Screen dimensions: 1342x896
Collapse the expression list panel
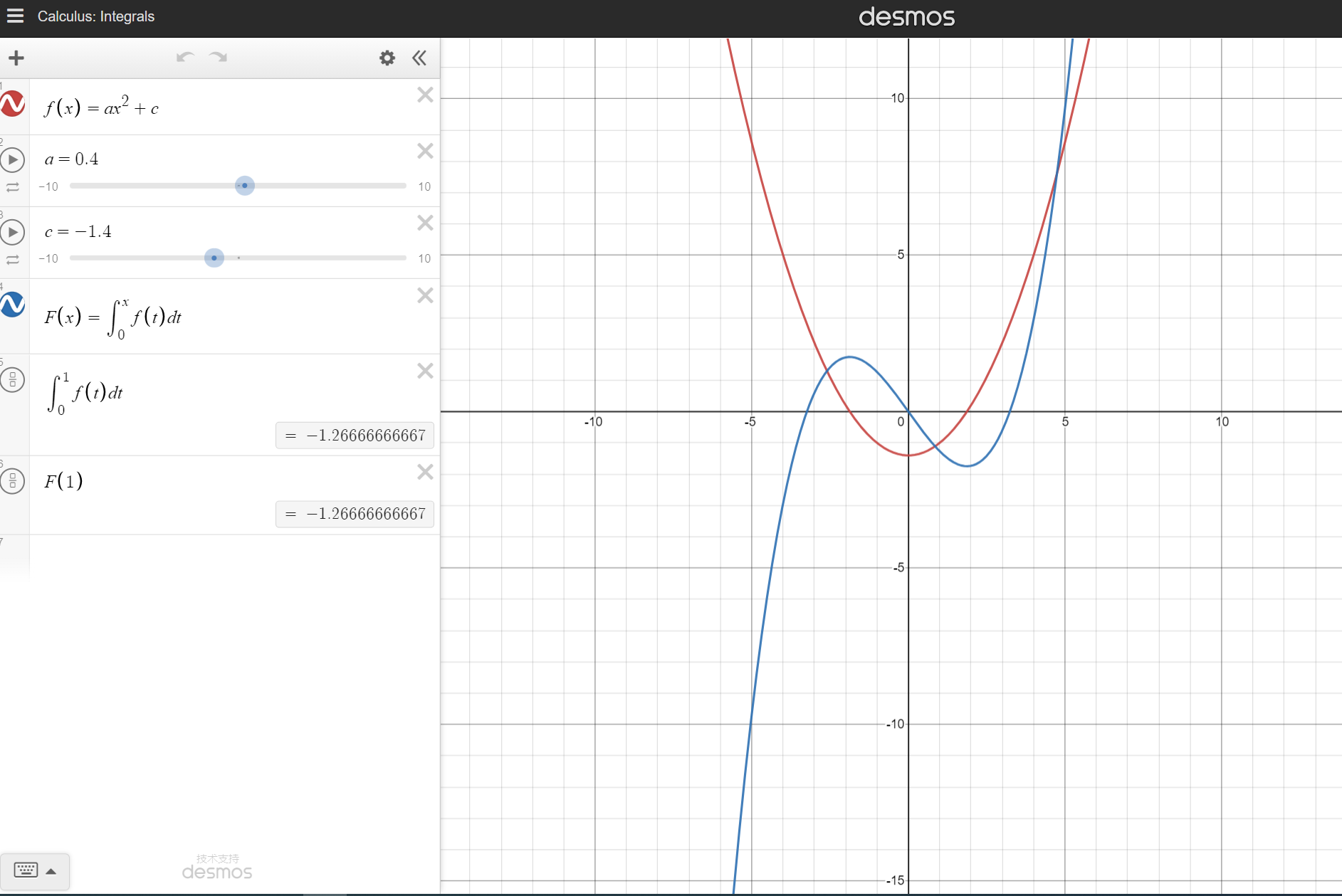[419, 58]
